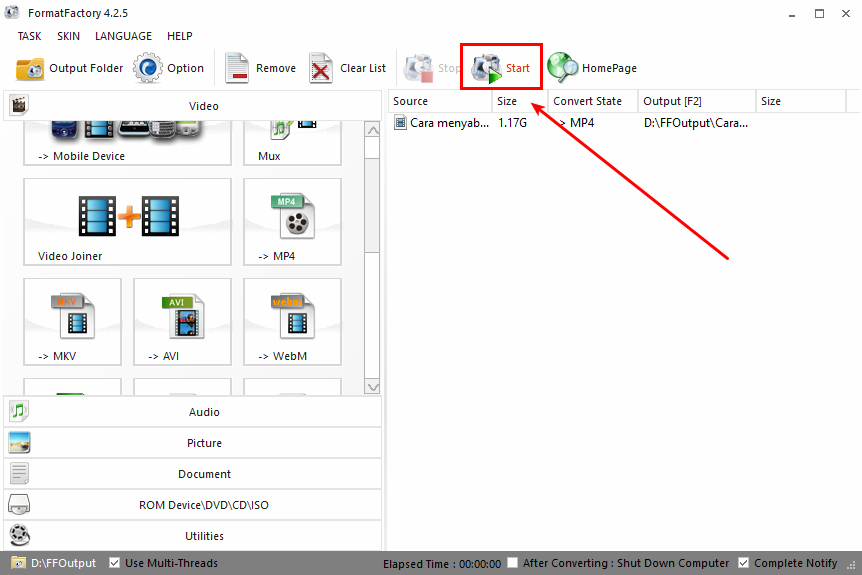This screenshot has height=575, width=862.
Task: Enable After Converting: Shut Down Computer
Action: tap(512, 563)
